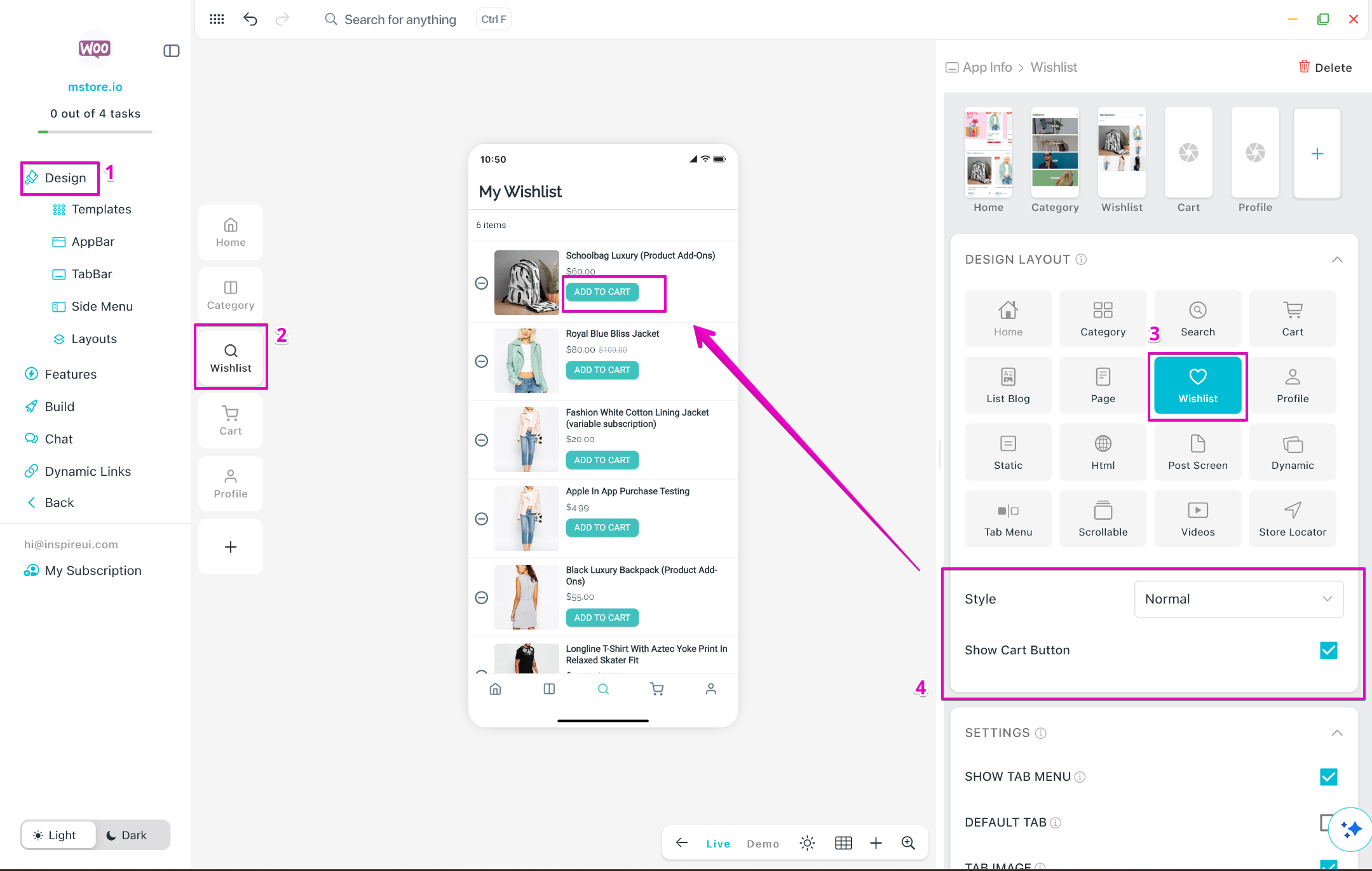Open the apps grid menu icon

pos(217,19)
